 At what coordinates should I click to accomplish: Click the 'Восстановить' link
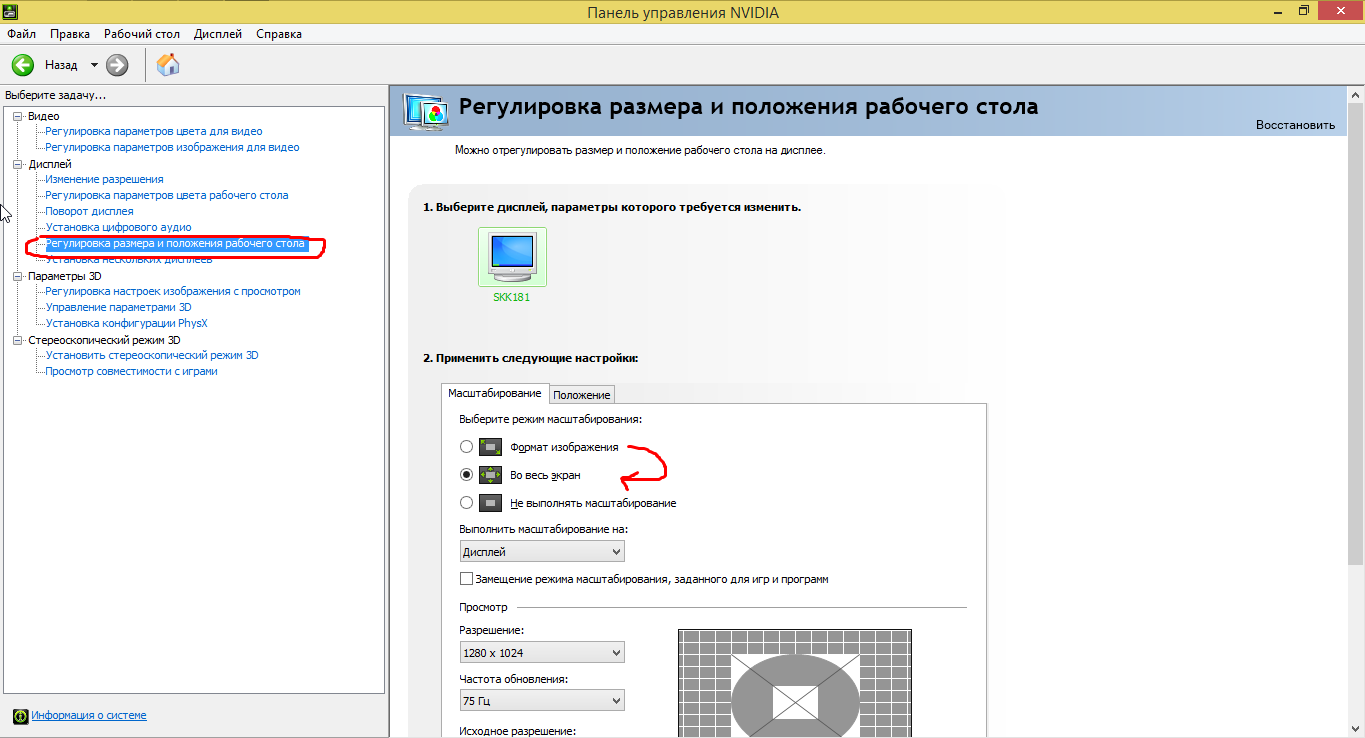point(1295,125)
